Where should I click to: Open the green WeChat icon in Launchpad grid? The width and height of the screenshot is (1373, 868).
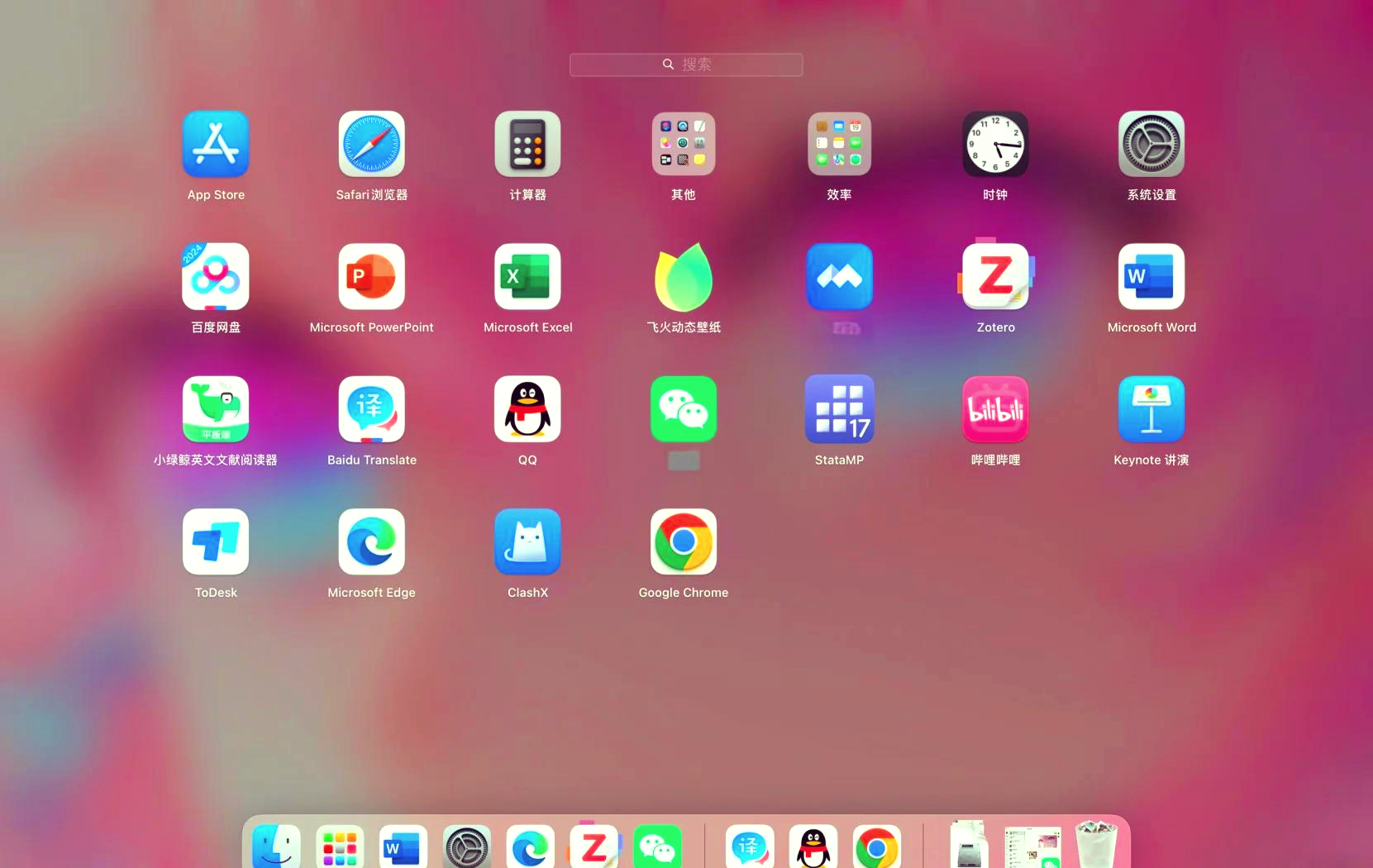(684, 409)
